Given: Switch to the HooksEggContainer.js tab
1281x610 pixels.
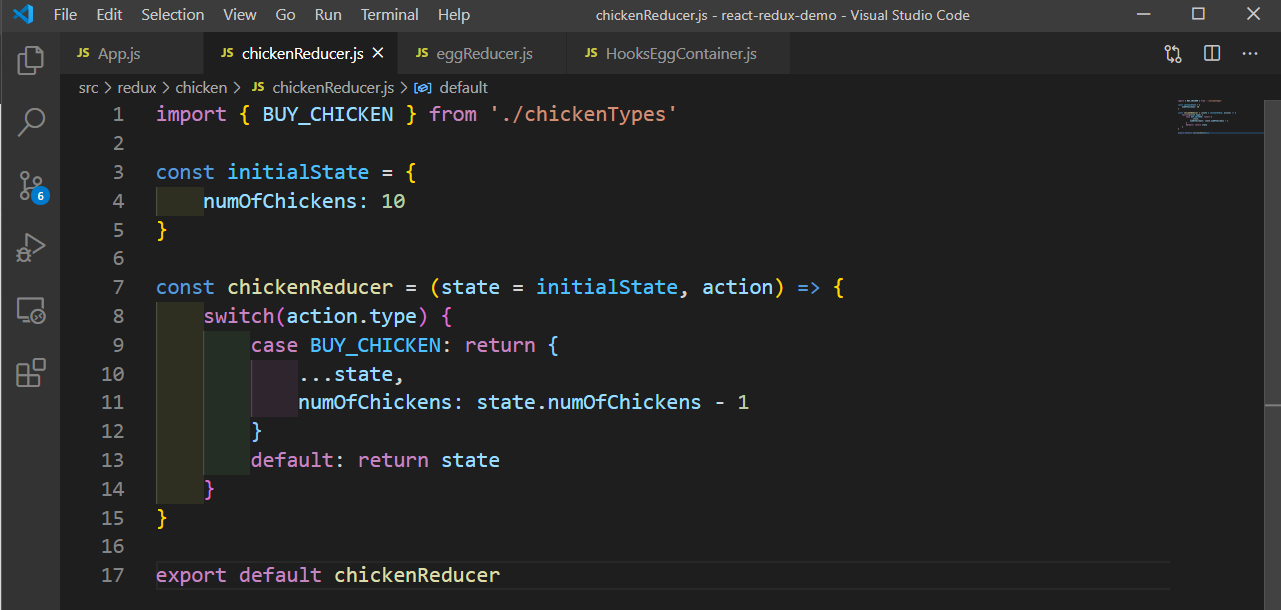Looking at the screenshot, I should pyautogui.click(x=678, y=53).
